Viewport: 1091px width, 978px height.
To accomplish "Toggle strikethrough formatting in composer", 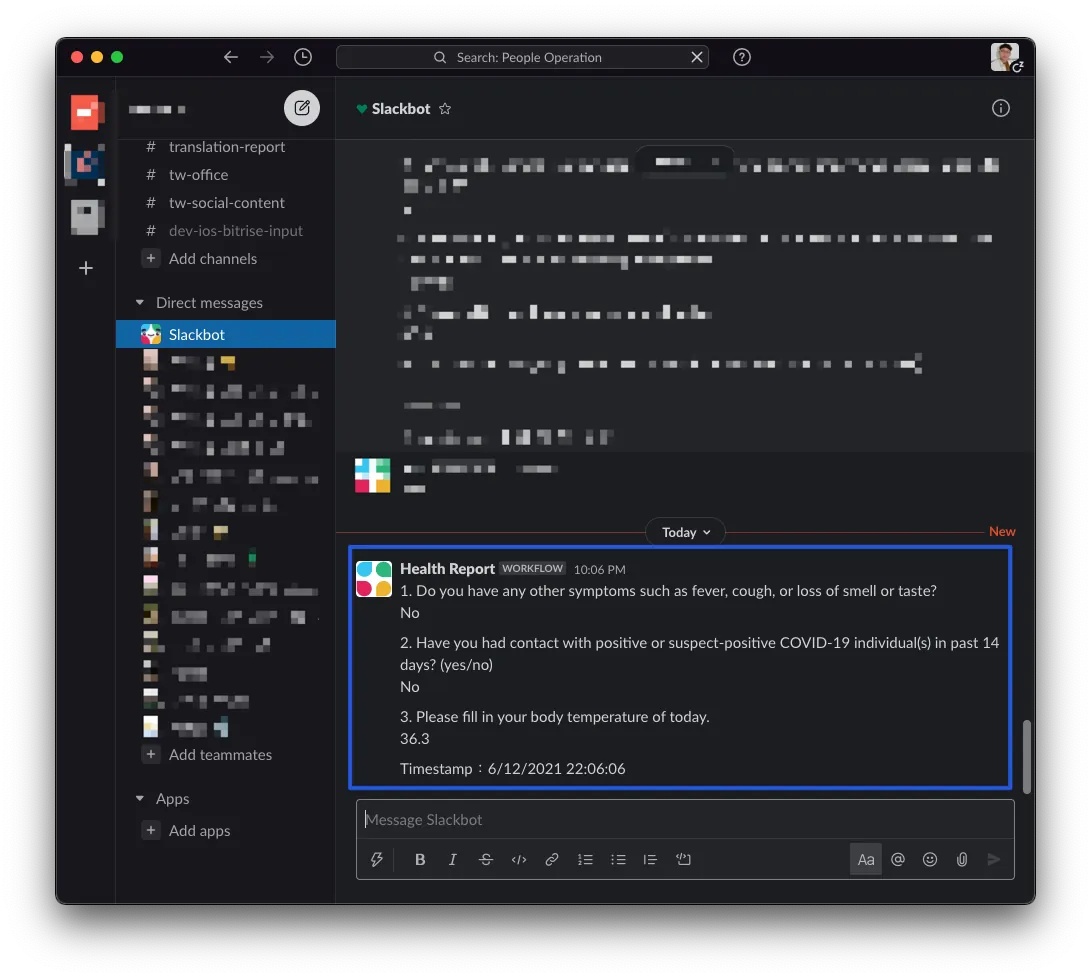I will click(x=486, y=859).
